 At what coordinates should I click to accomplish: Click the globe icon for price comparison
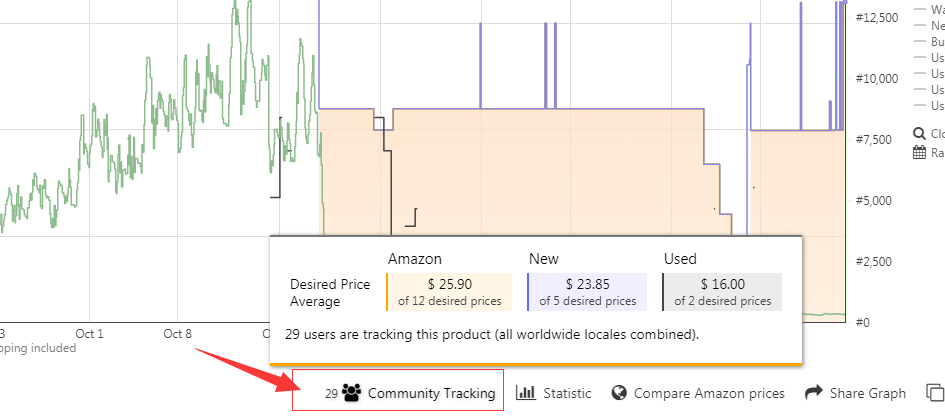tap(618, 393)
